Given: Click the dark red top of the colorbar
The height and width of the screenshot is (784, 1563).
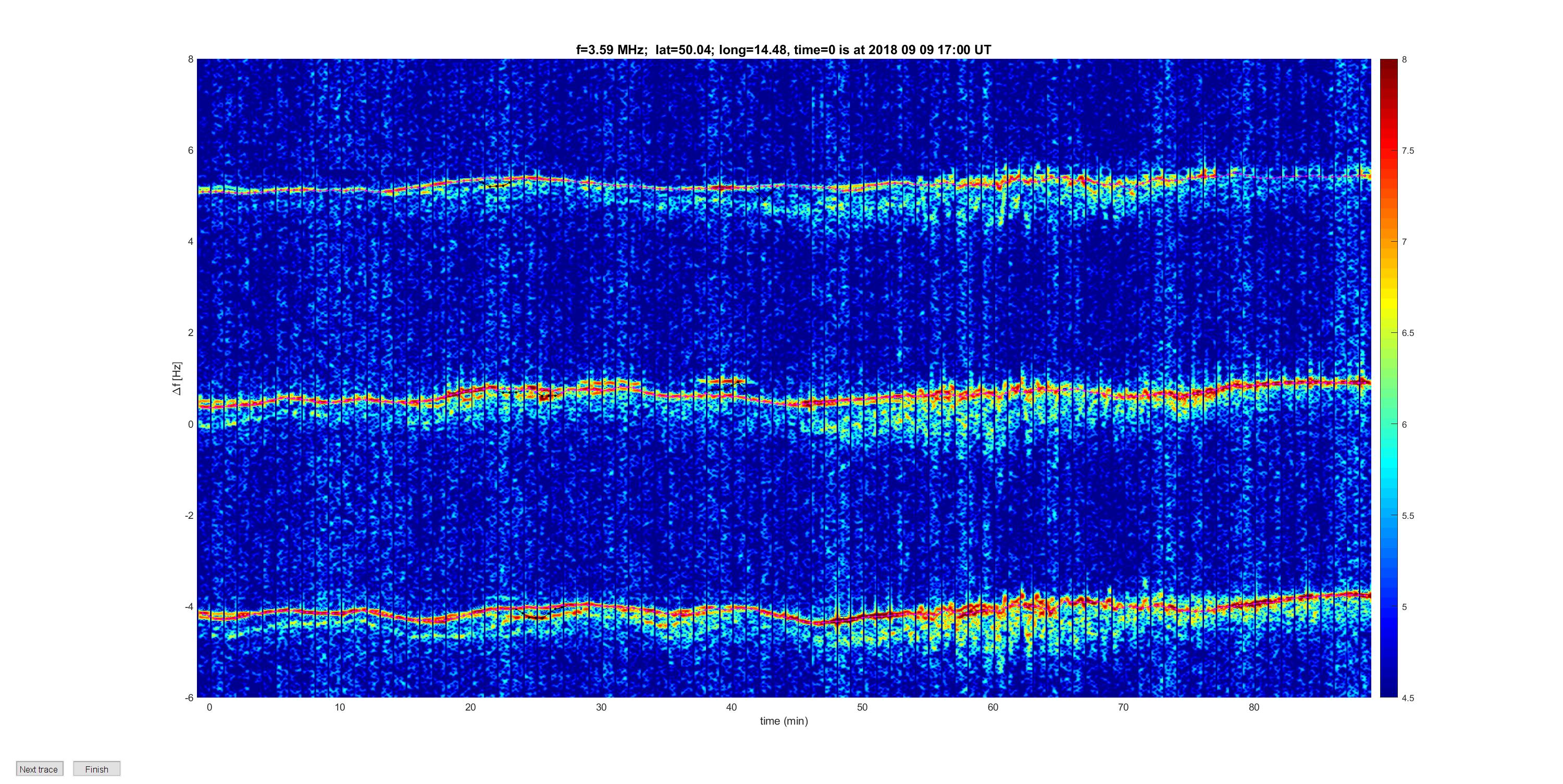Looking at the screenshot, I should 1389,63.
